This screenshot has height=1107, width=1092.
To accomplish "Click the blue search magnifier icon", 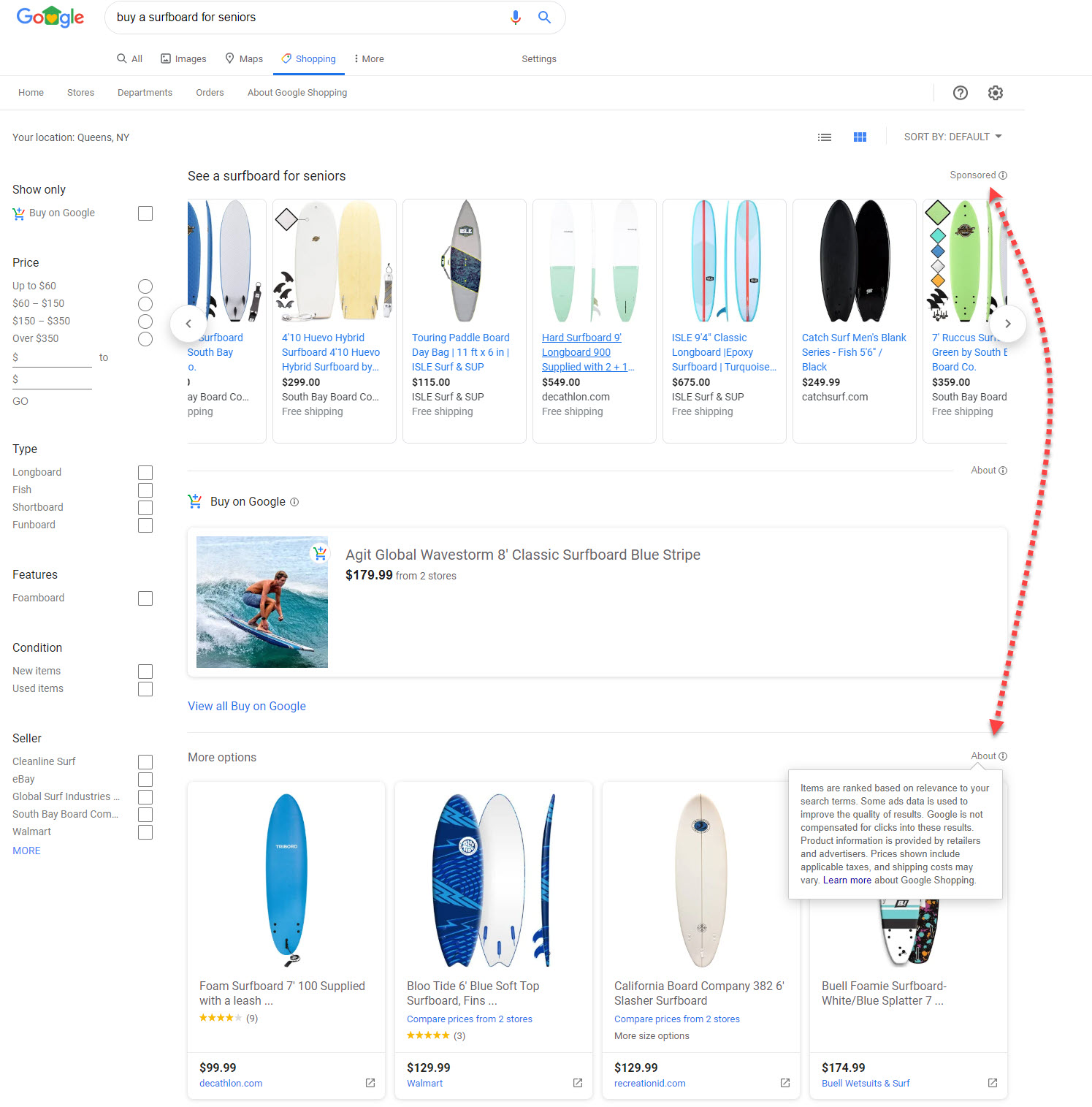I will point(544,18).
